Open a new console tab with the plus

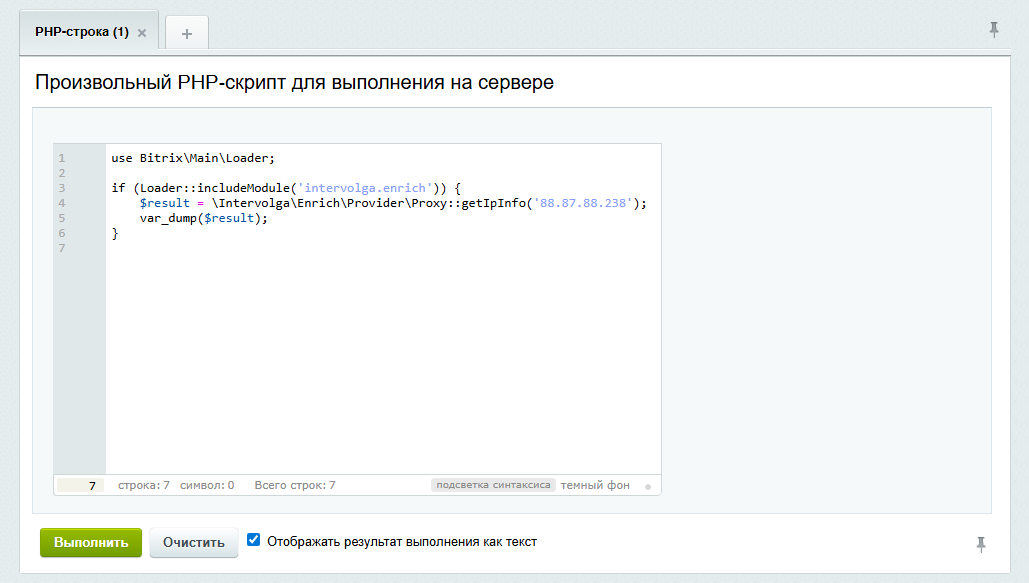(x=186, y=32)
